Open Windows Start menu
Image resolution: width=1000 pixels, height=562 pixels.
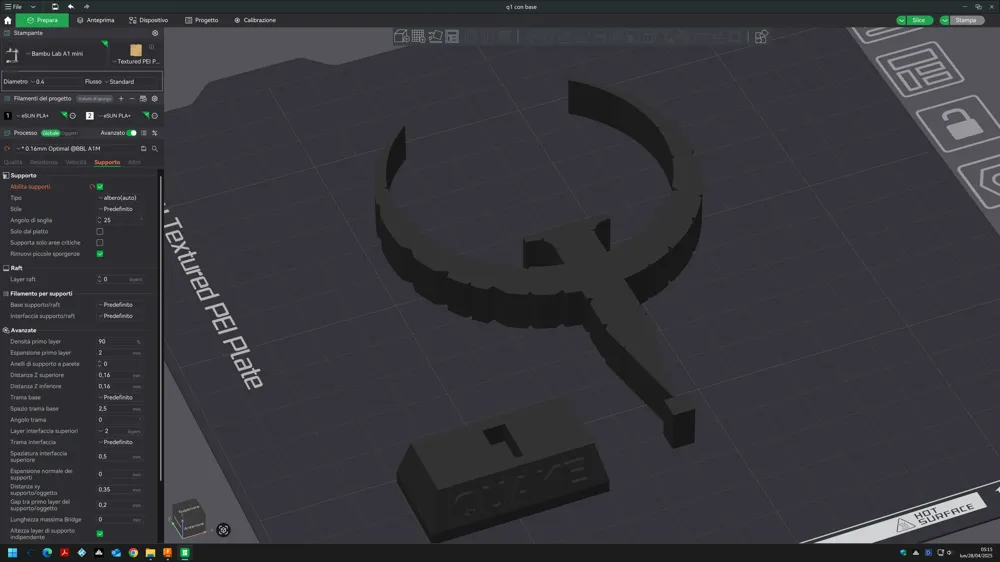click(12, 552)
